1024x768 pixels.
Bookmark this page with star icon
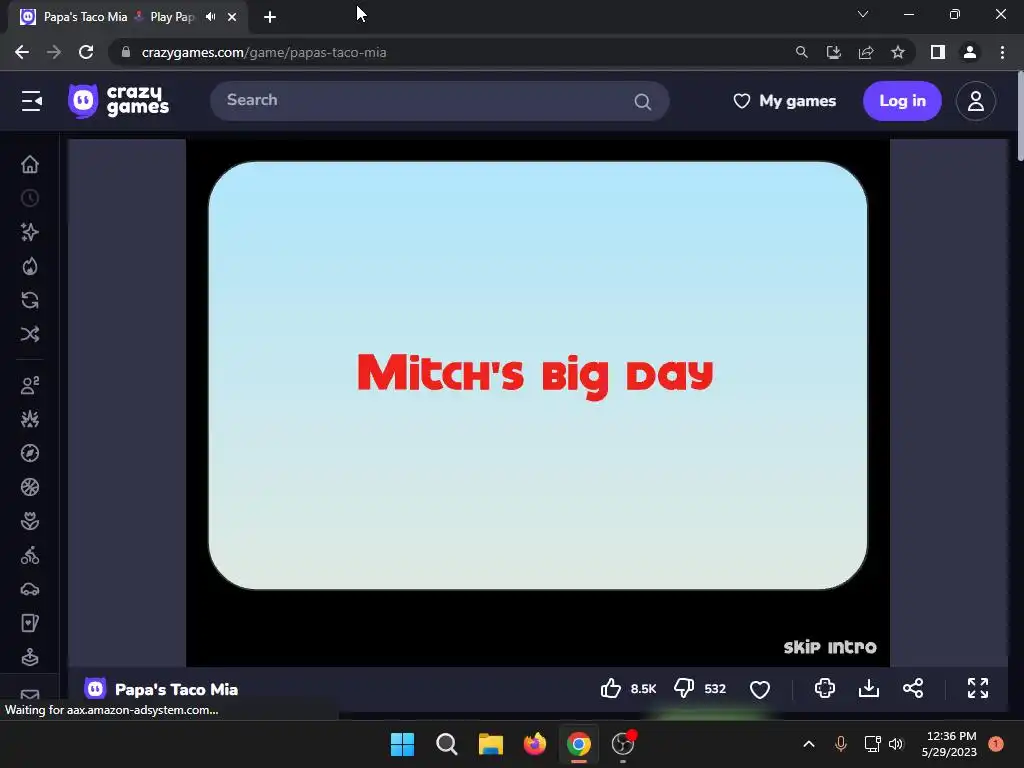pyautogui.click(x=898, y=52)
